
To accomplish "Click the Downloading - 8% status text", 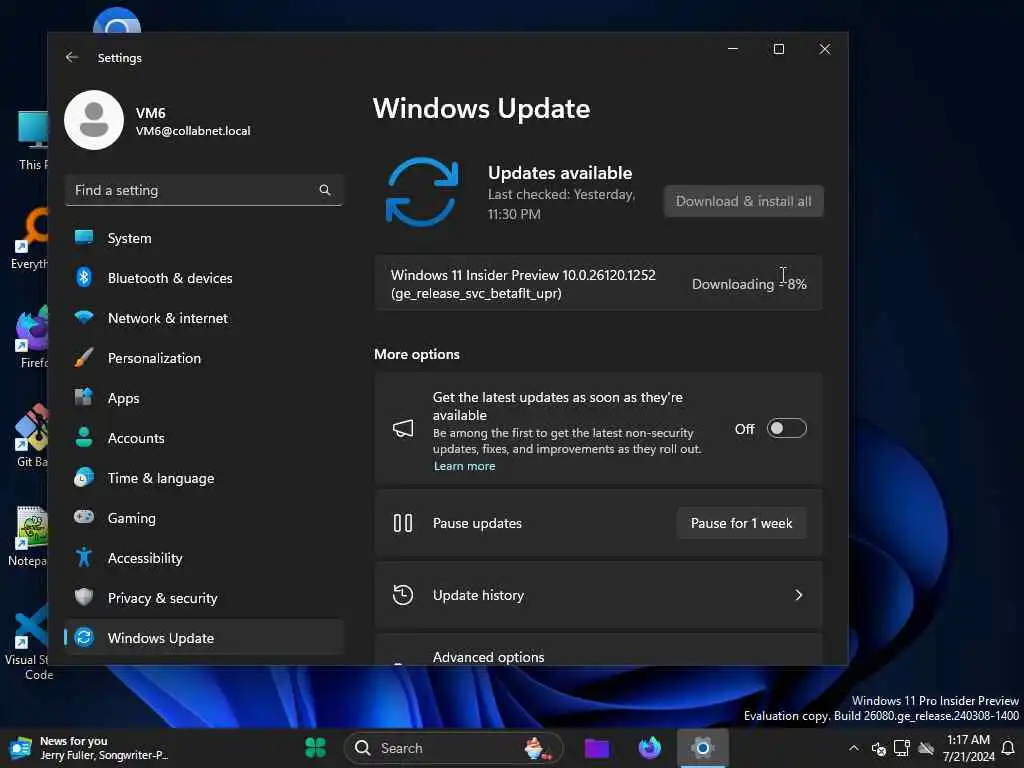I will pyautogui.click(x=749, y=284).
